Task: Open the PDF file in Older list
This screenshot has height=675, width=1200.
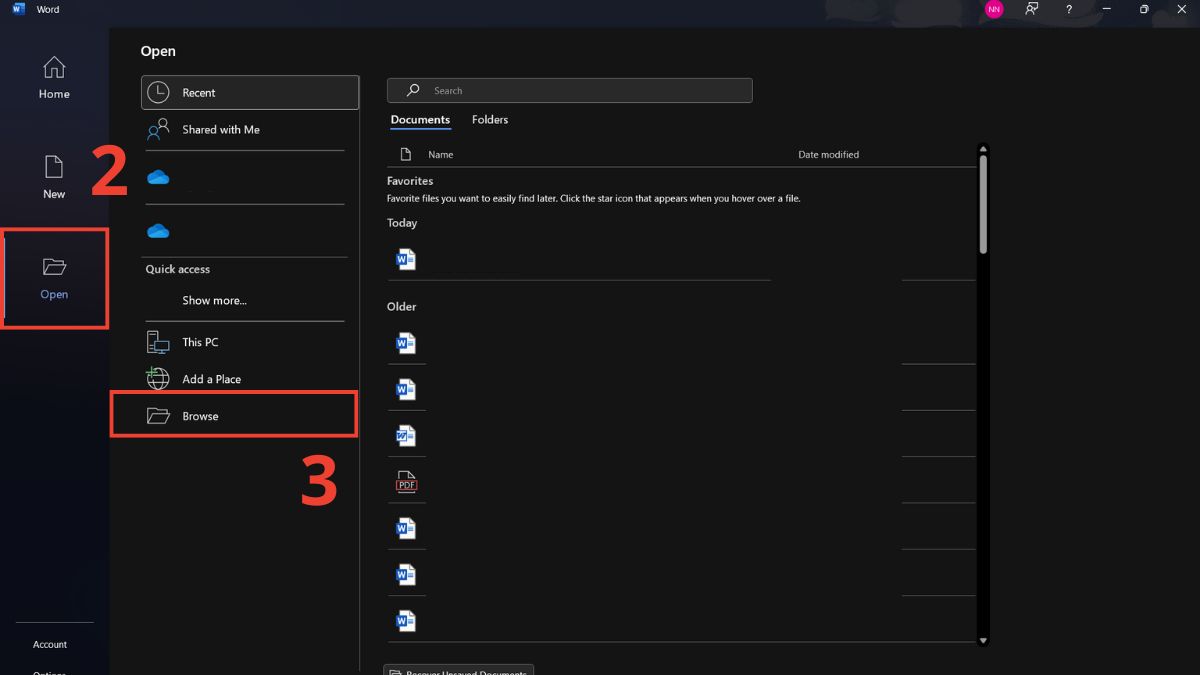Action: click(x=406, y=482)
